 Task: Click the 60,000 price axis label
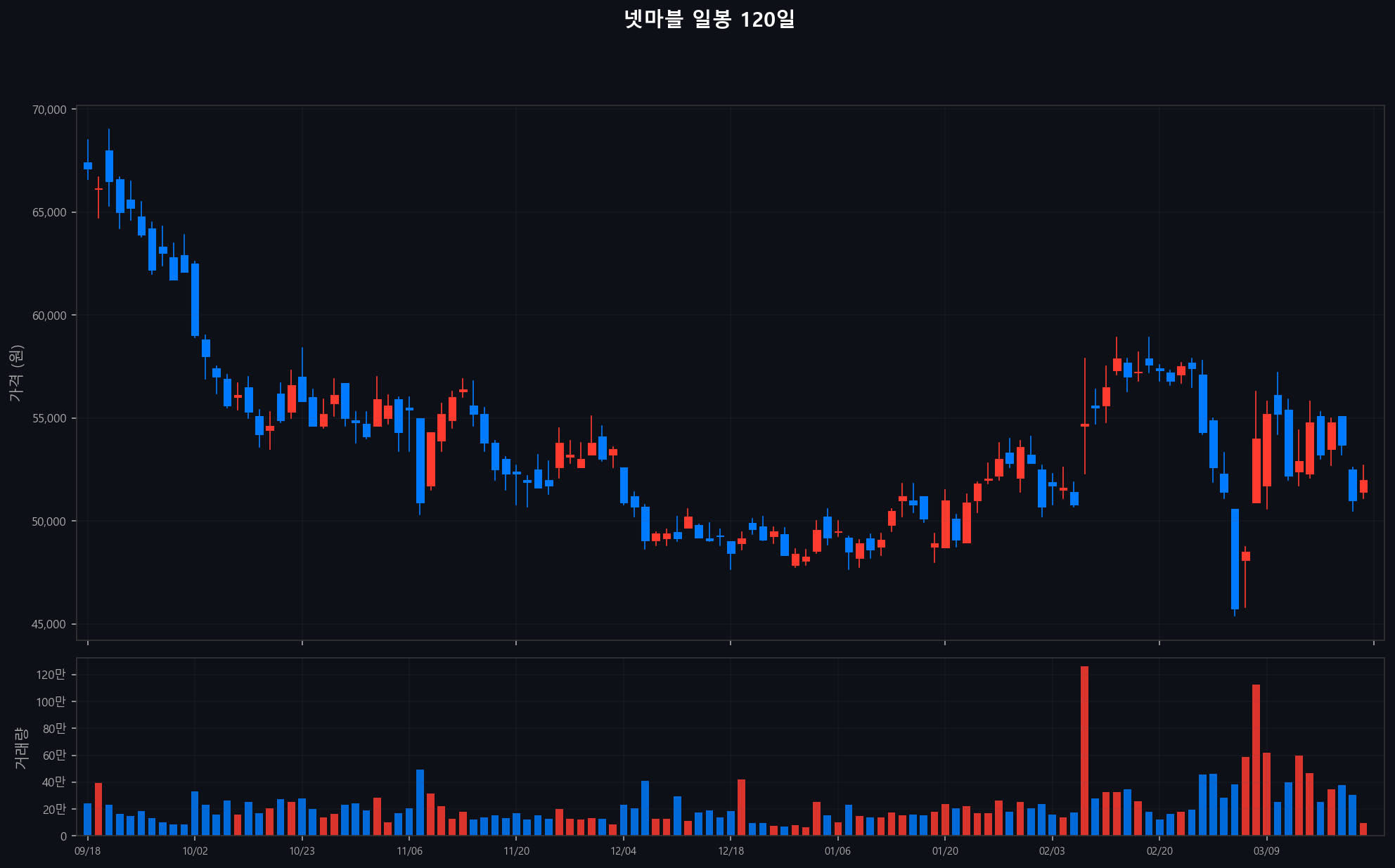pos(49,316)
